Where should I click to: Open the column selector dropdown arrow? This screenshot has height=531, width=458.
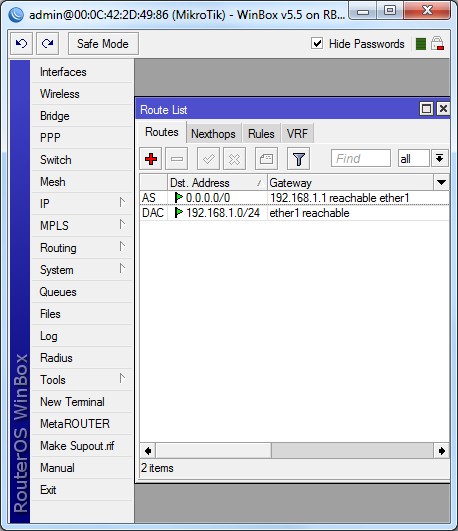pos(441,183)
